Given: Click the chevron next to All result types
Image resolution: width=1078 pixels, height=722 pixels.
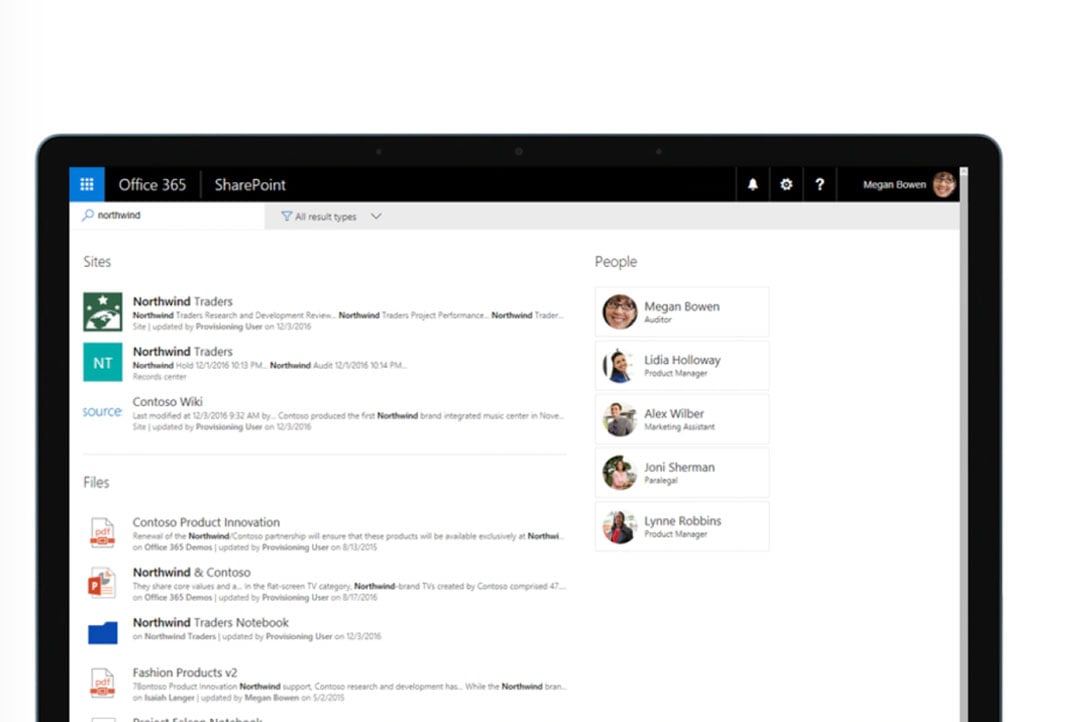Looking at the screenshot, I should coord(376,216).
